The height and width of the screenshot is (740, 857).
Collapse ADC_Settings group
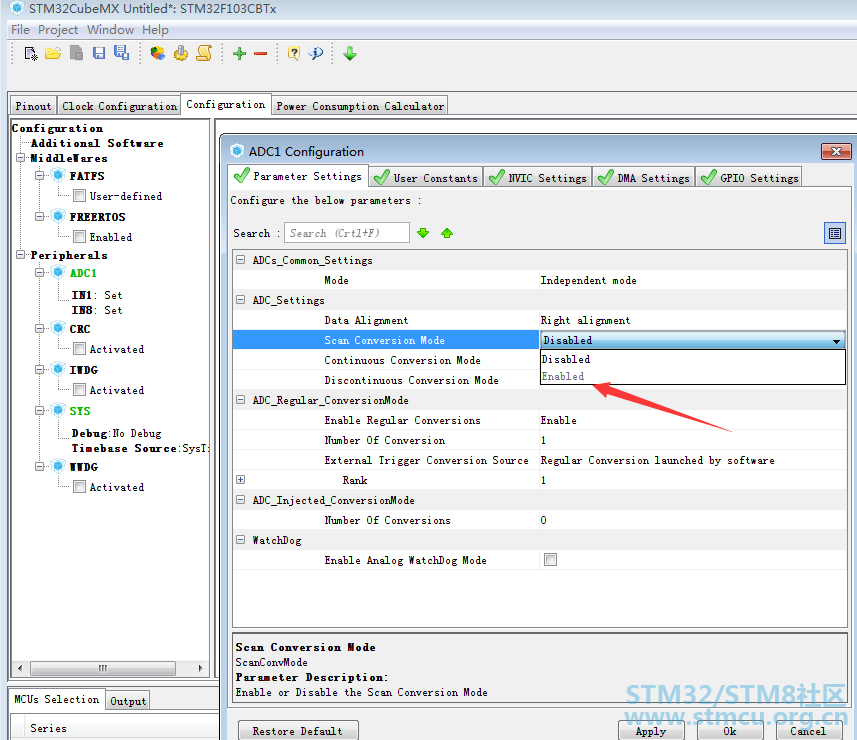[x=240, y=299]
